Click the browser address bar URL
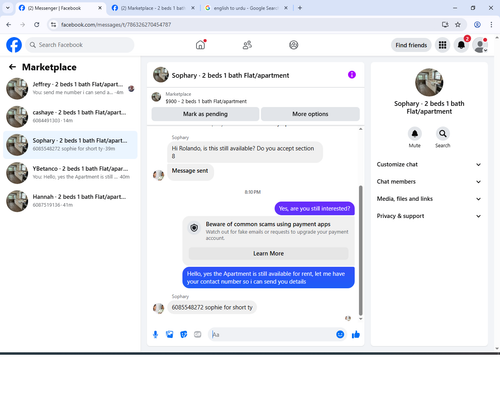Screen dimensions: 500x400 (x=116, y=25)
